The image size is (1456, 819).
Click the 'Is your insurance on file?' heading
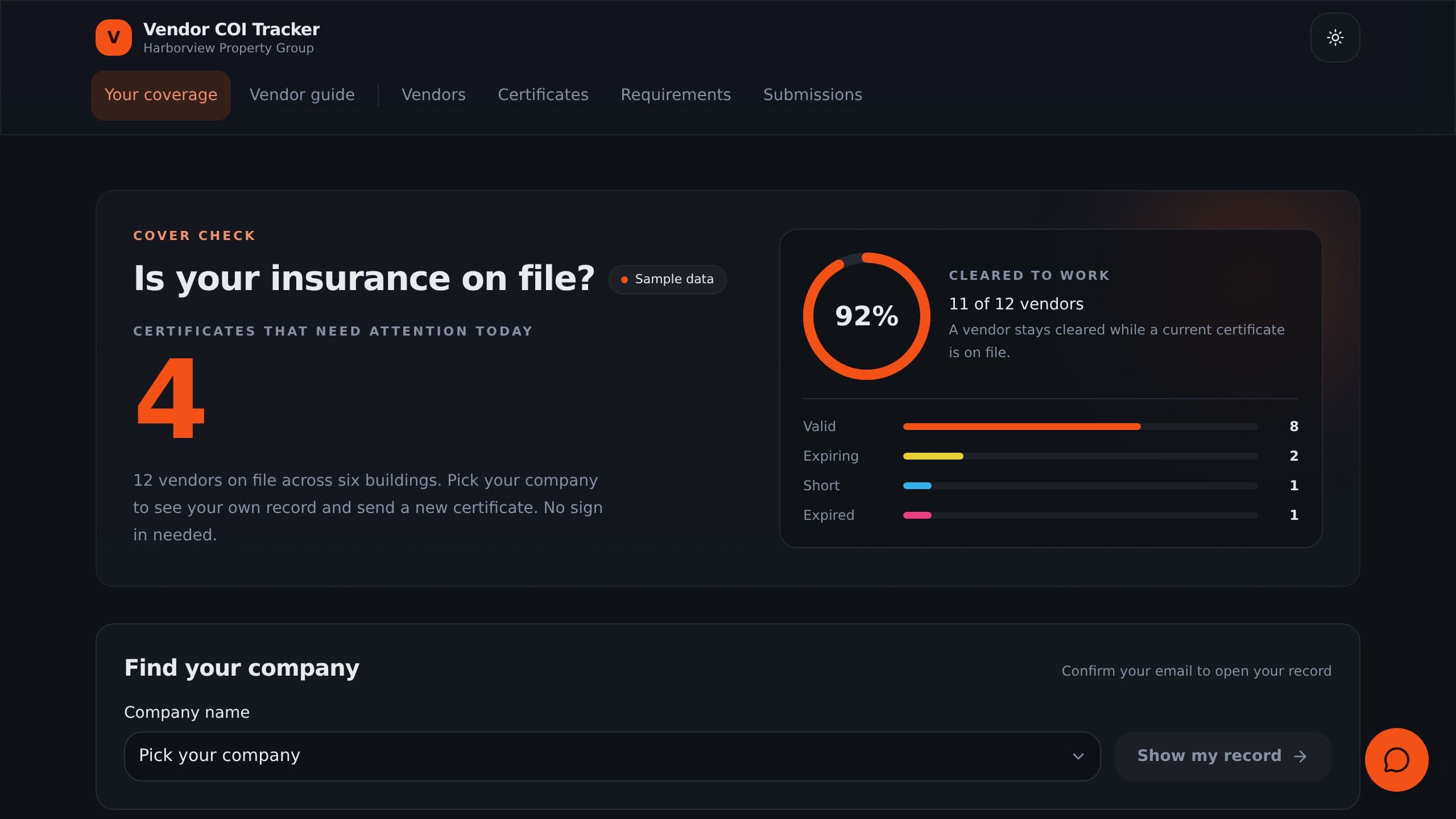click(x=364, y=278)
